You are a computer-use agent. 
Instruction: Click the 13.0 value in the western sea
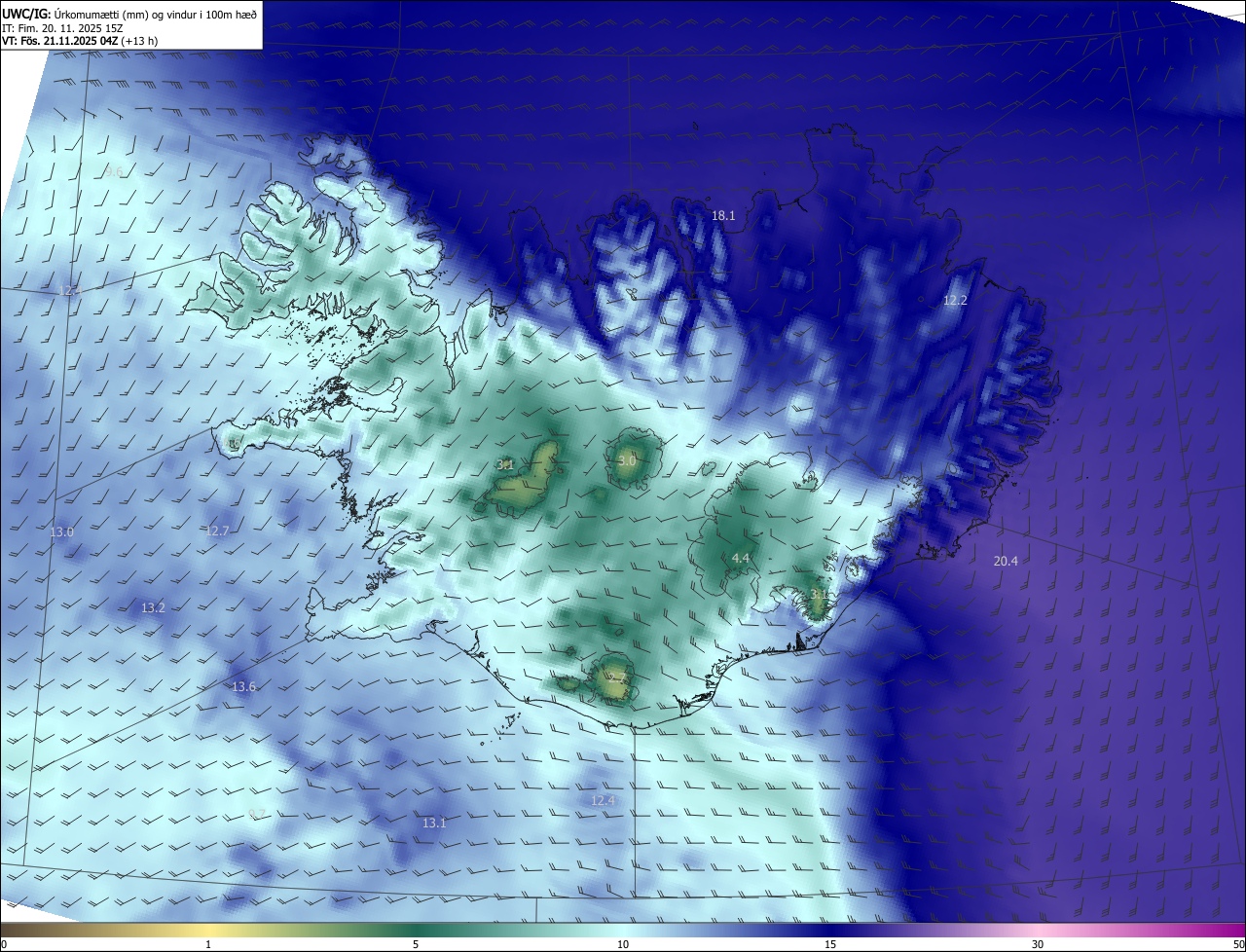point(61,531)
